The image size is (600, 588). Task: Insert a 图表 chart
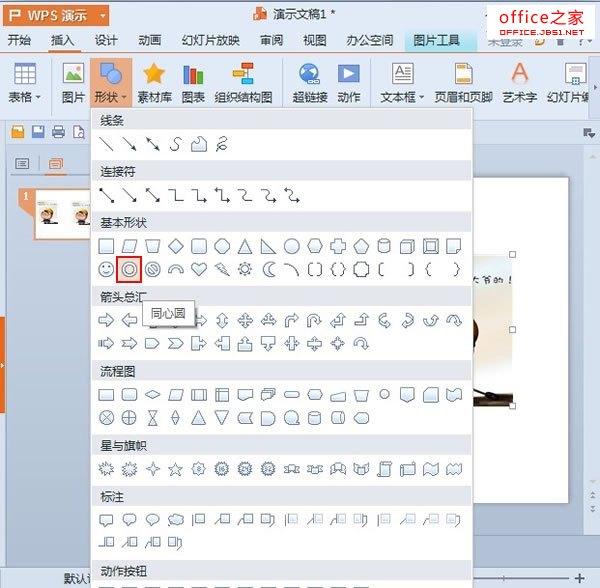pyautogui.click(x=193, y=83)
